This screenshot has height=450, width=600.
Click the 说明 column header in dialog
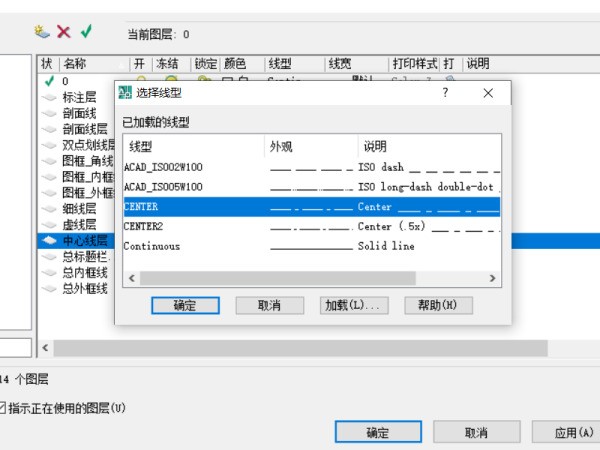(429, 146)
